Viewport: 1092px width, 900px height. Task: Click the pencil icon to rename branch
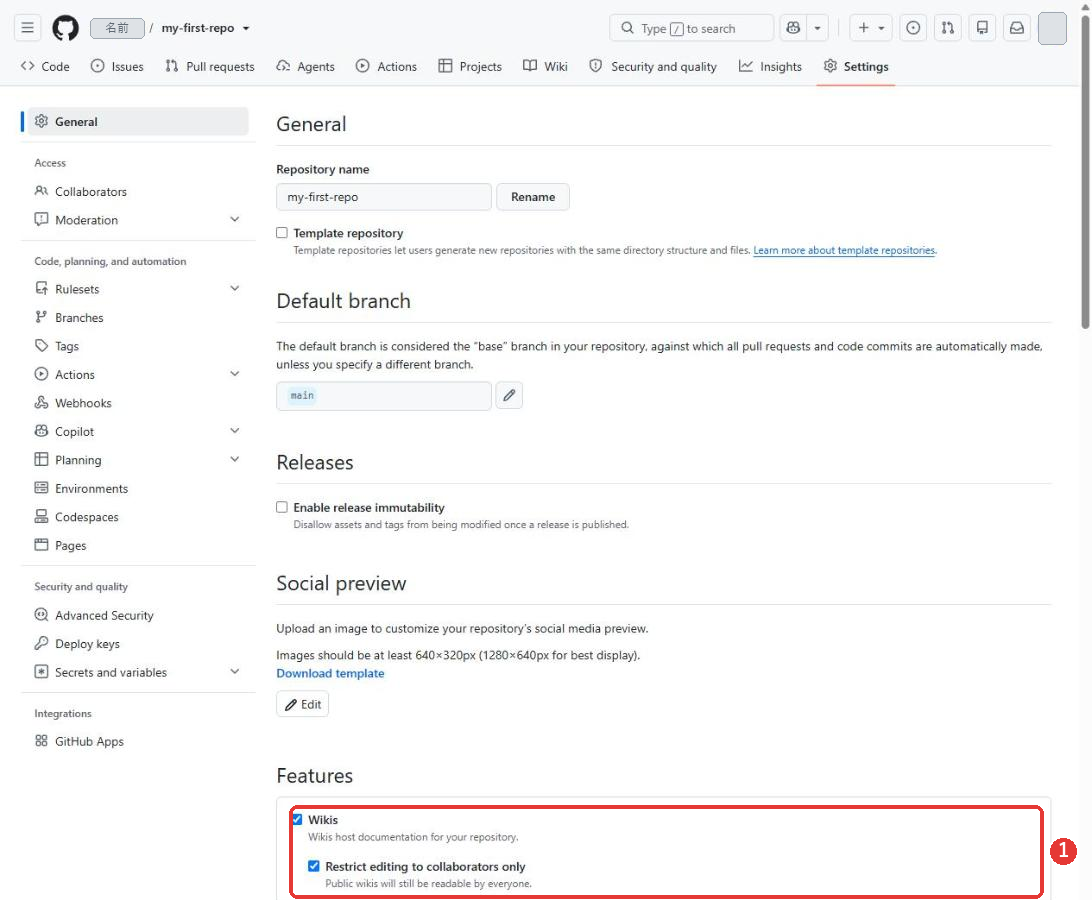click(x=509, y=396)
